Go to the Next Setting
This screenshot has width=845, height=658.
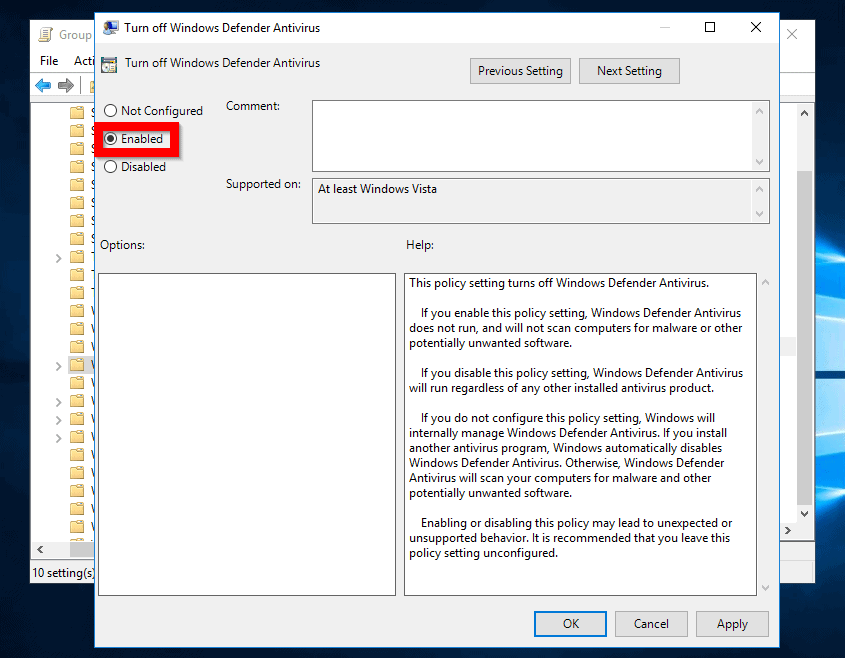point(628,71)
